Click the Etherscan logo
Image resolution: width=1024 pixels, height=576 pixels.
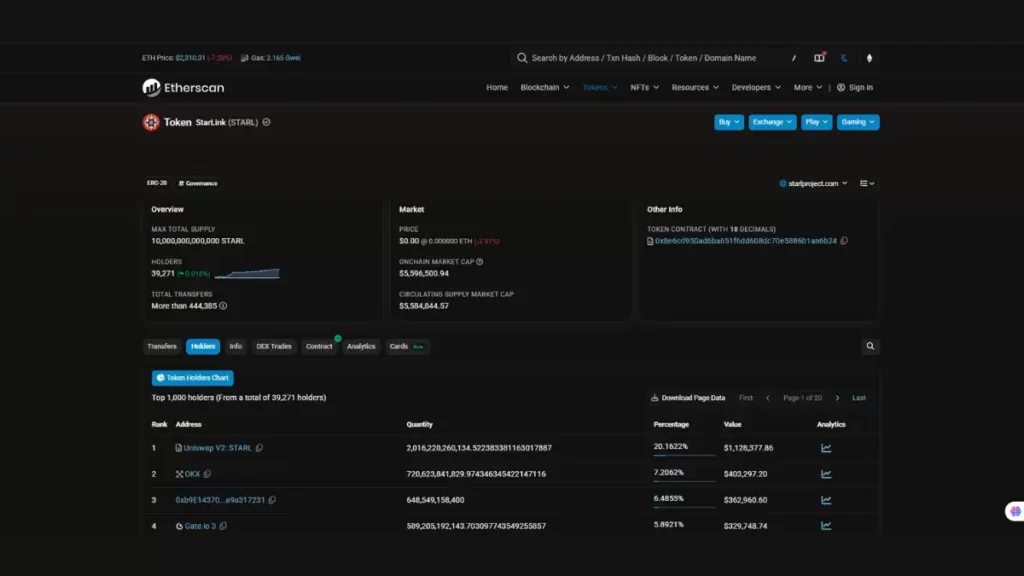pyautogui.click(x=183, y=88)
